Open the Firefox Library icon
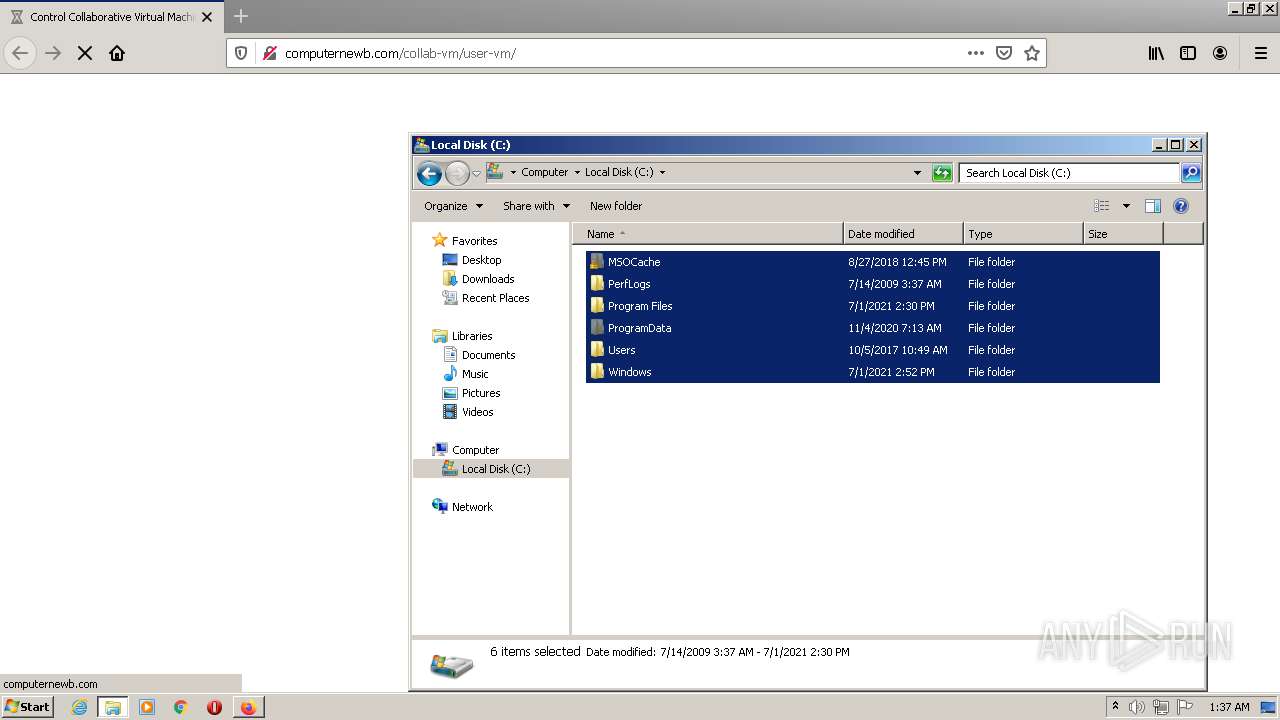The width and height of the screenshot is (1280, 720). (x=1156, y=53)
